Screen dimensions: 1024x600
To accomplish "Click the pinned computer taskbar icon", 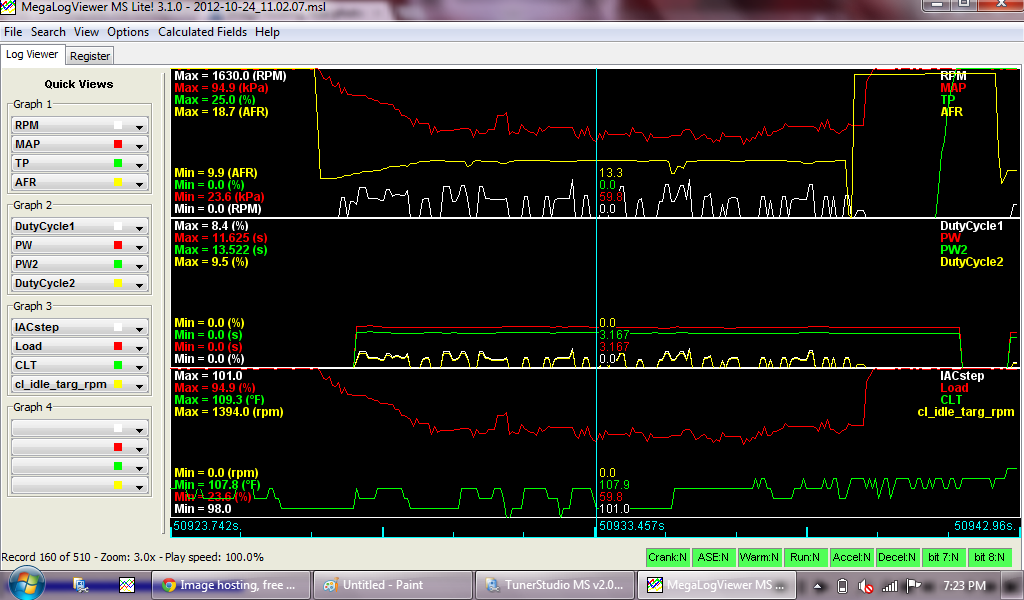I will (81, 585).
